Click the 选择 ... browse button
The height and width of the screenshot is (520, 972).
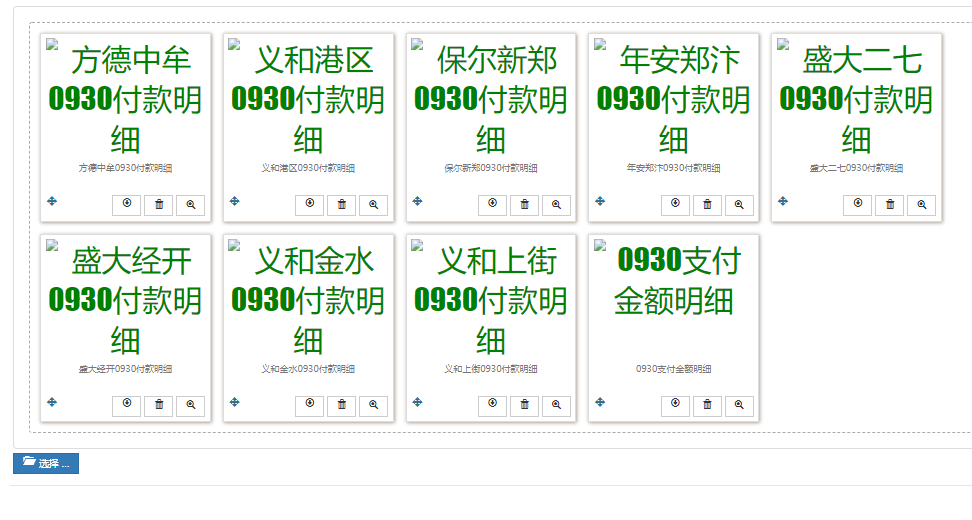46,463
